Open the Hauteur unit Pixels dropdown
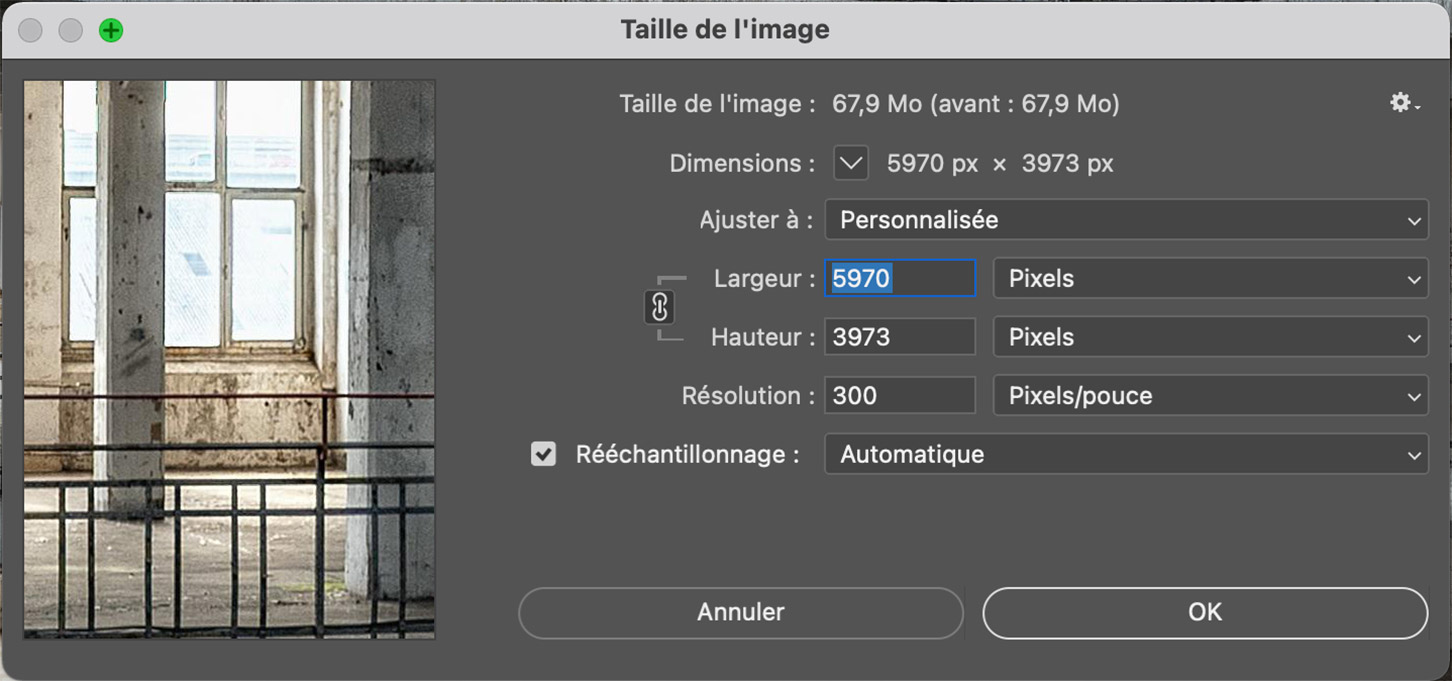Screen dimensions: 1452x681 1210,338
